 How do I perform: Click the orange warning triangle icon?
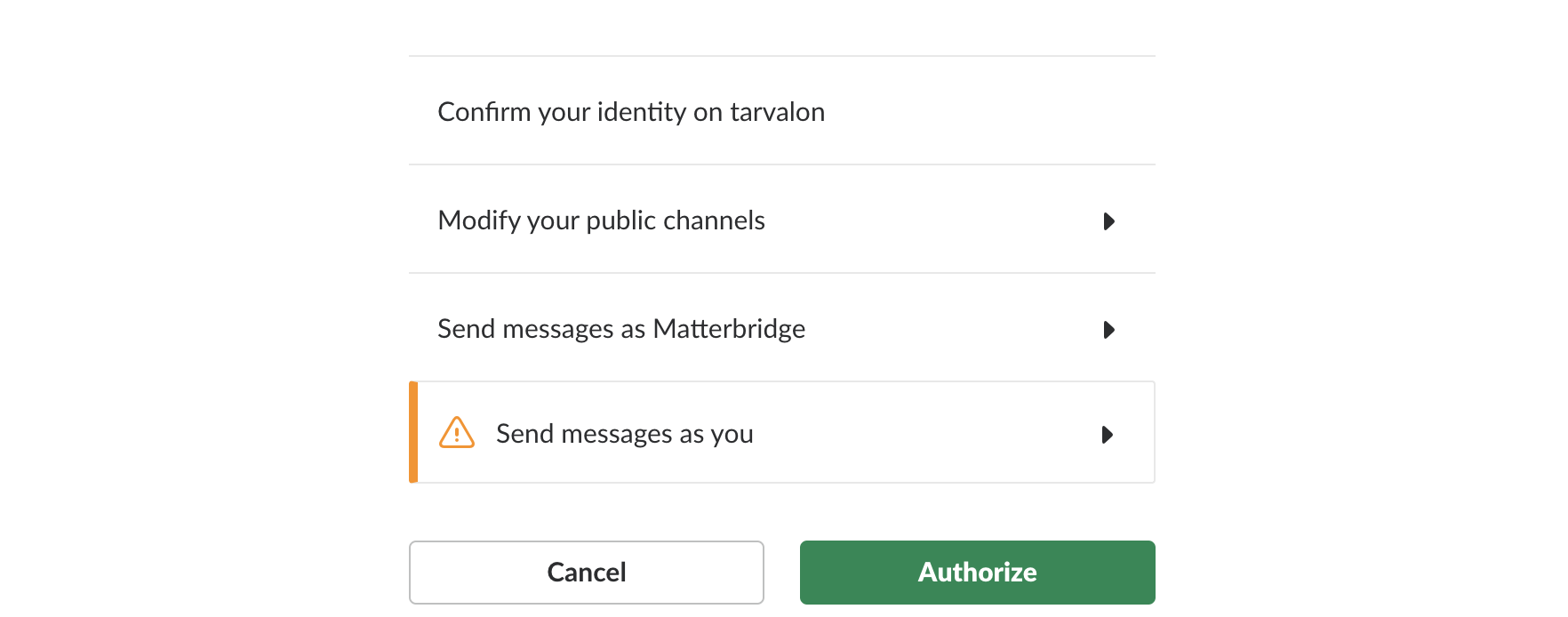(457, 433)
